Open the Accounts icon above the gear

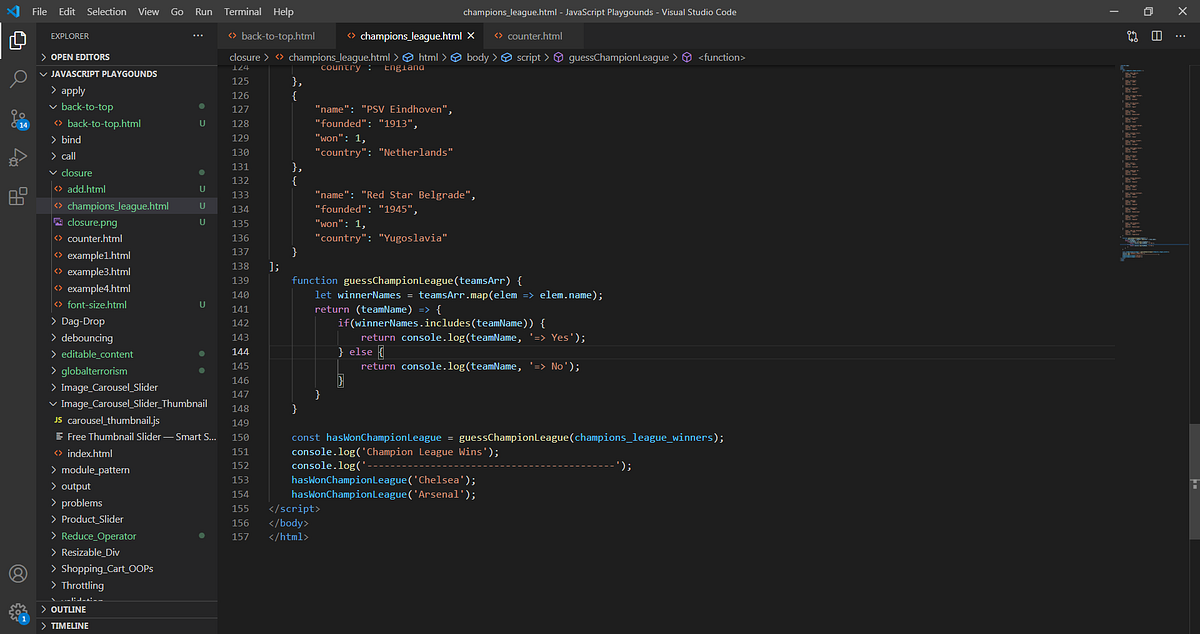point(17,574)
